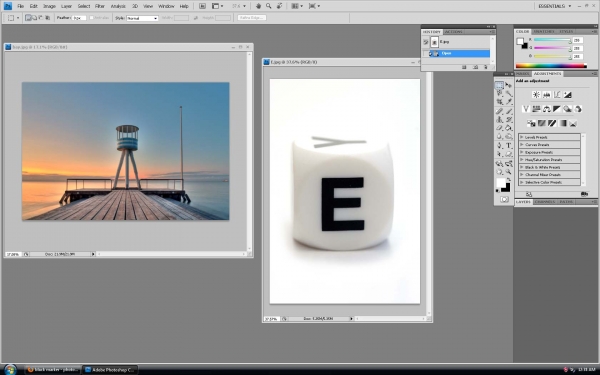
Task: Add an Exposure adjustment
Action: click(x=567, y=95)
